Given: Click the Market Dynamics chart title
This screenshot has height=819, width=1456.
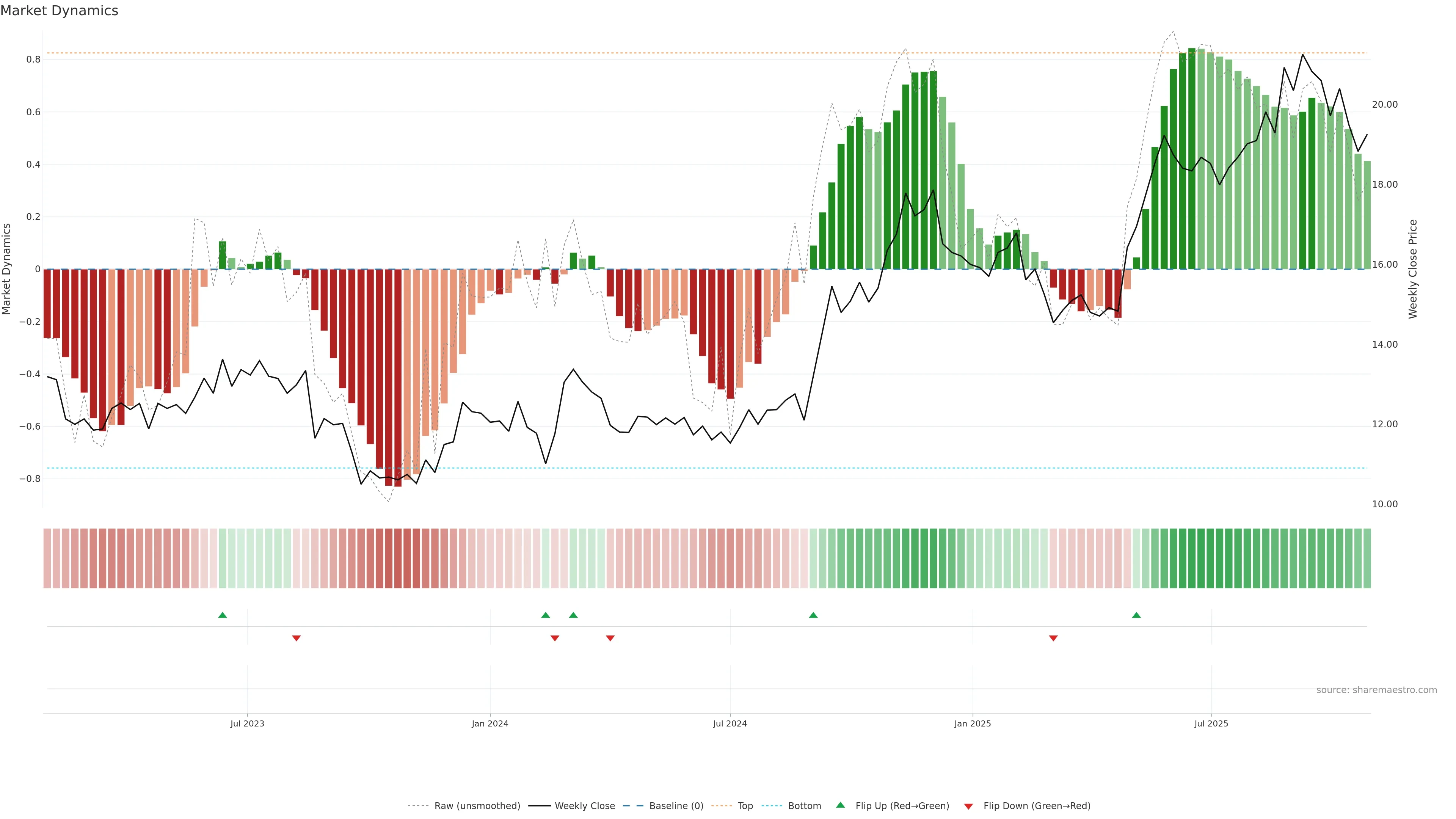Looking at the screenshot, I should 60,11.
